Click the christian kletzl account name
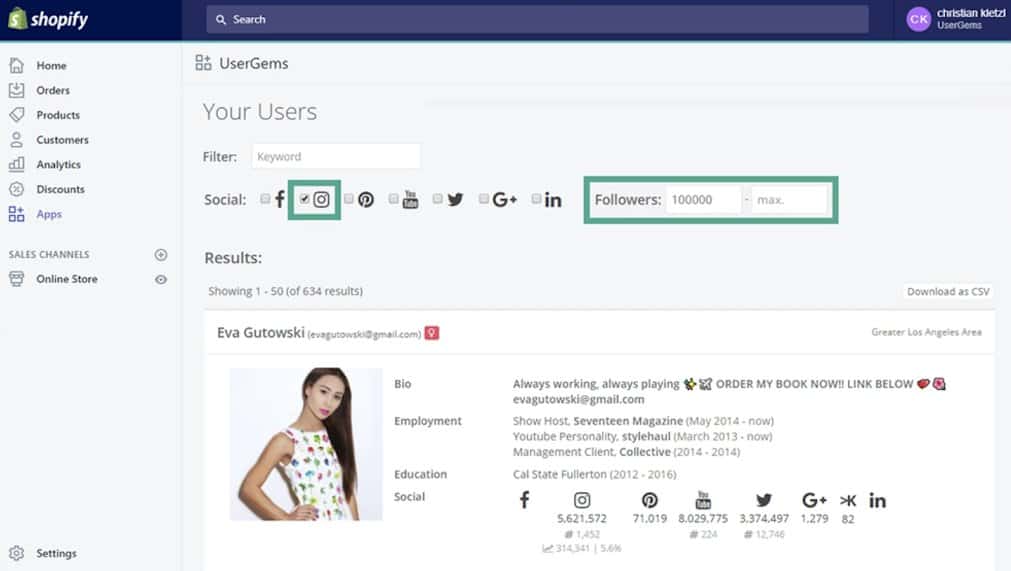 (x=970, y=13)
